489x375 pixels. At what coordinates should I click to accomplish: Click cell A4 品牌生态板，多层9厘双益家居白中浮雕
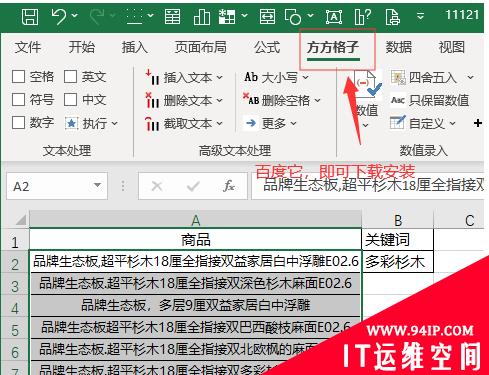pos(196,305)
